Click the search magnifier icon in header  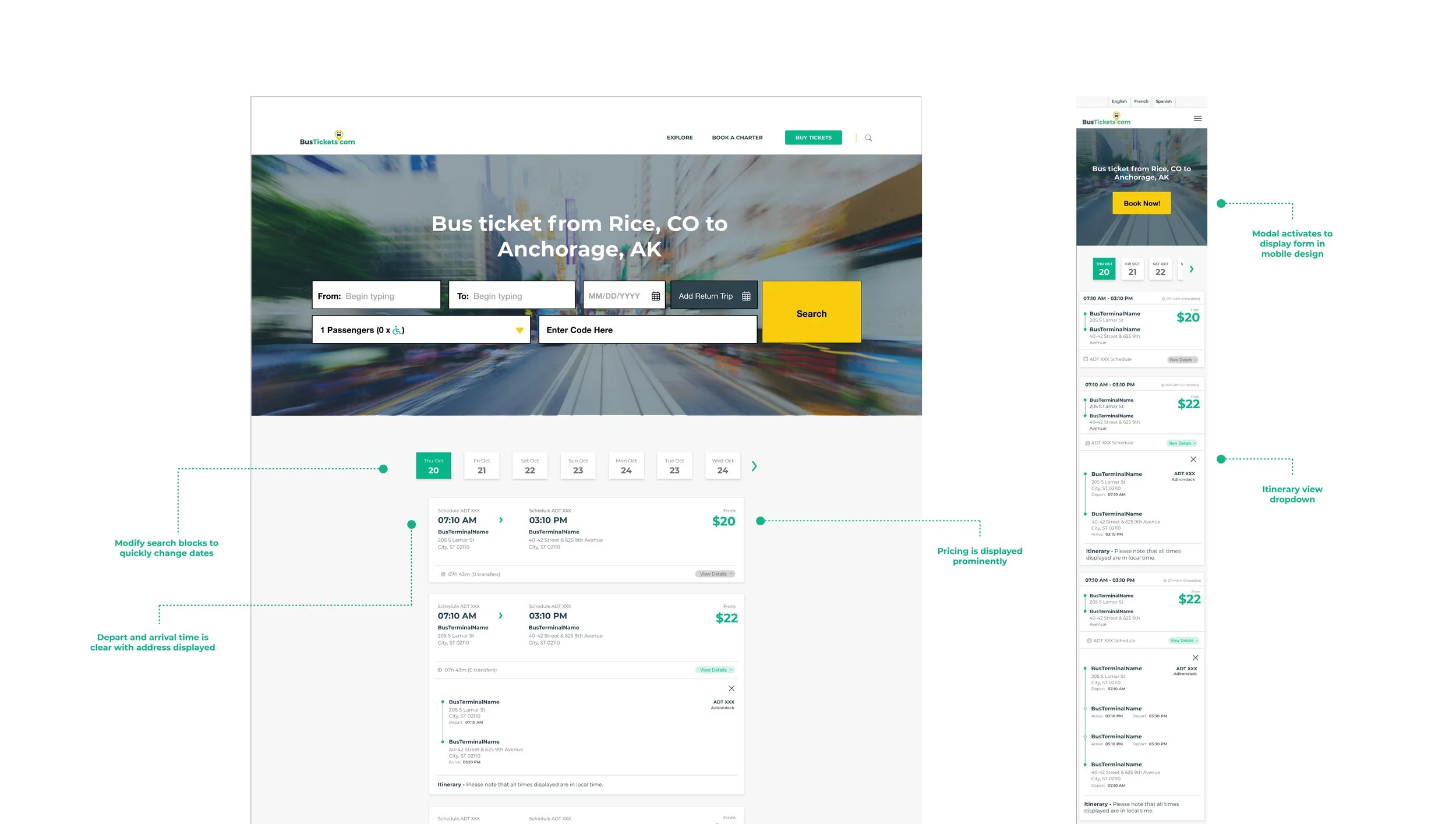tap(868, 138)
